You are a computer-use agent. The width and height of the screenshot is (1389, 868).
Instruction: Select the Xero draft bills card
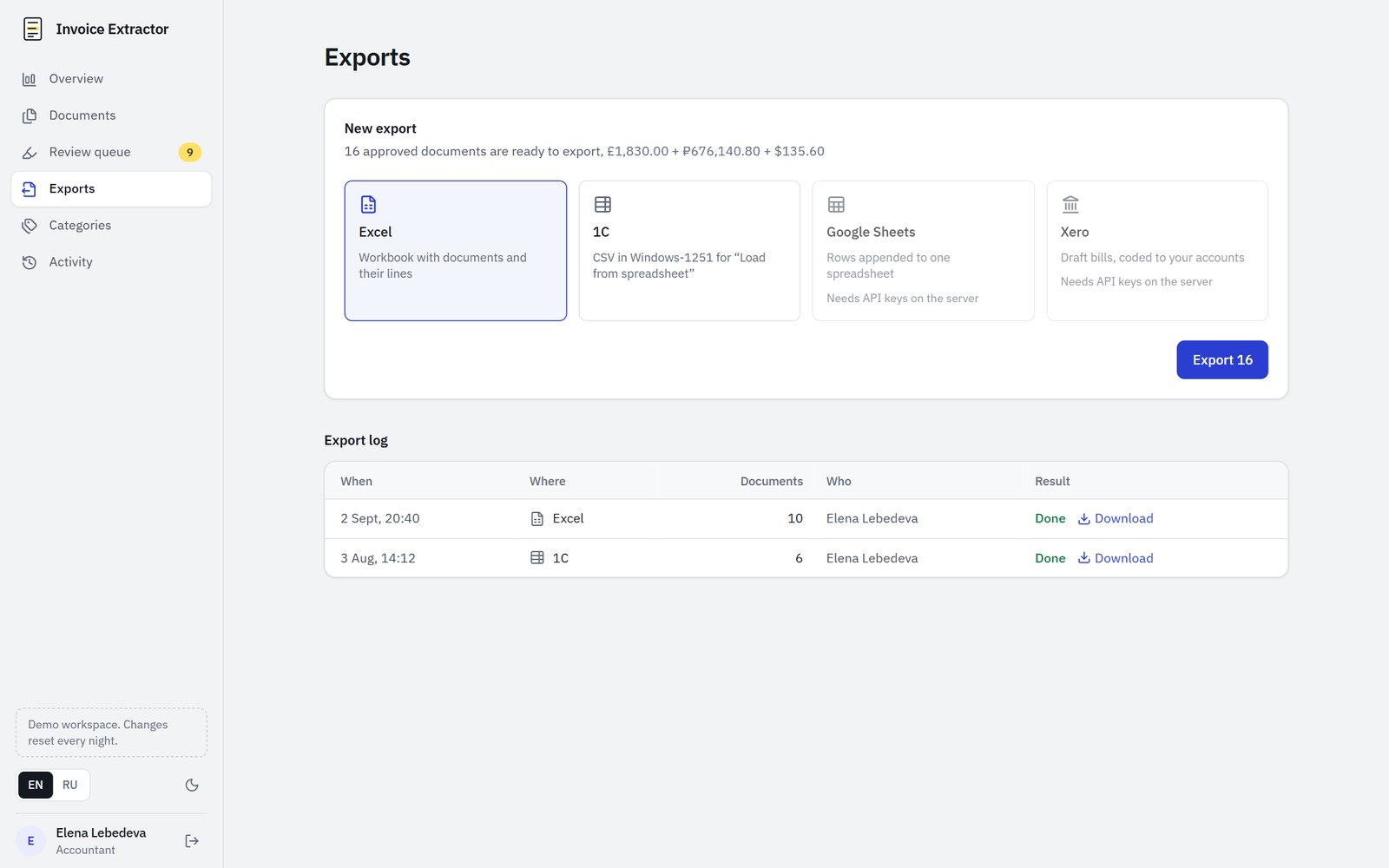coord(1157,251)
